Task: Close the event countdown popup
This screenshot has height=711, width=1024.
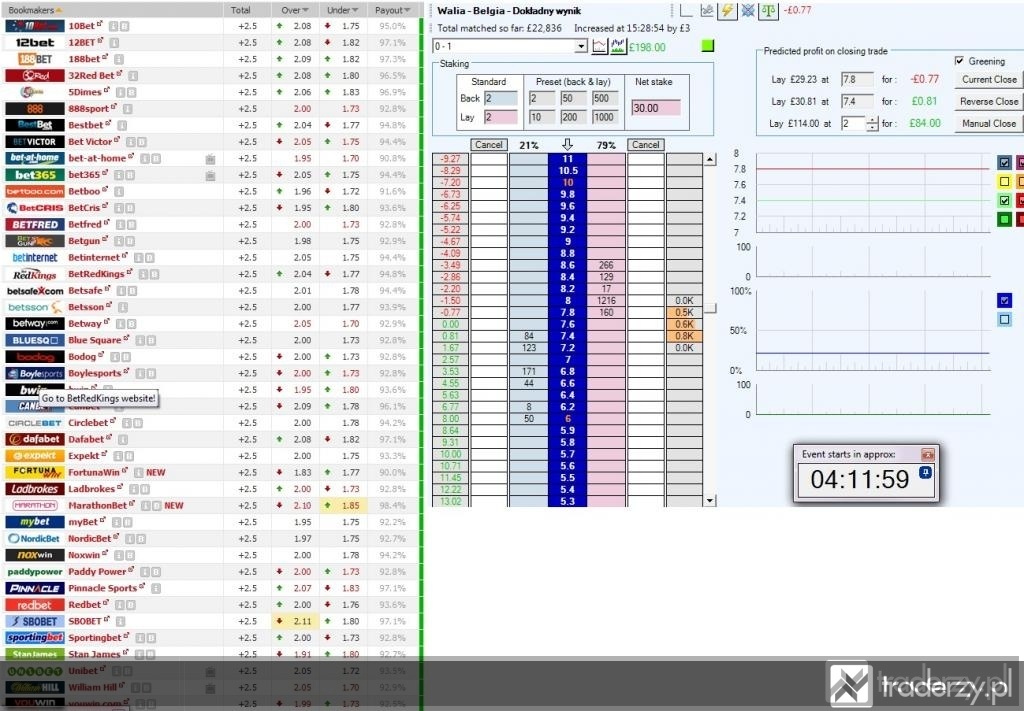Action: (x=928, y=454)
